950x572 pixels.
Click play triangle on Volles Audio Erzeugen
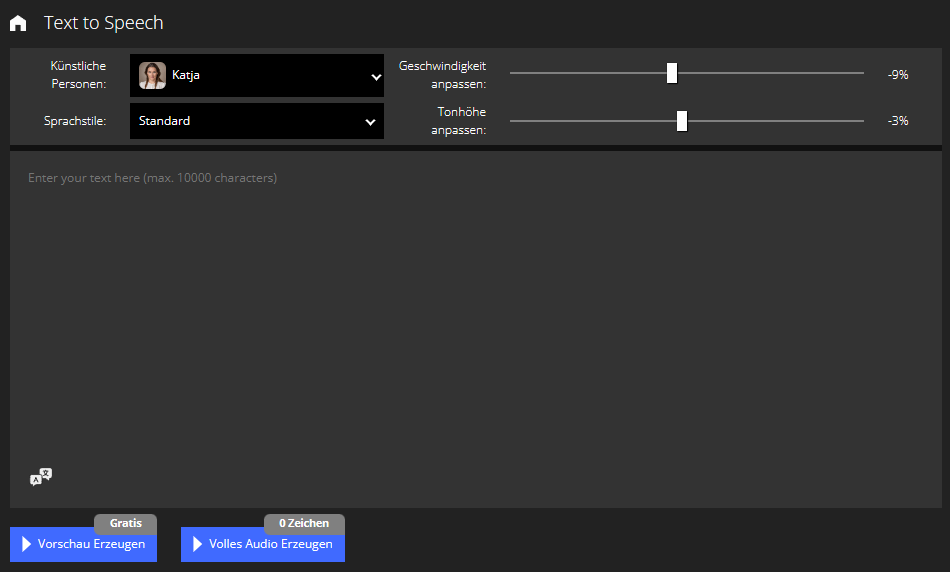pos(197,545)
